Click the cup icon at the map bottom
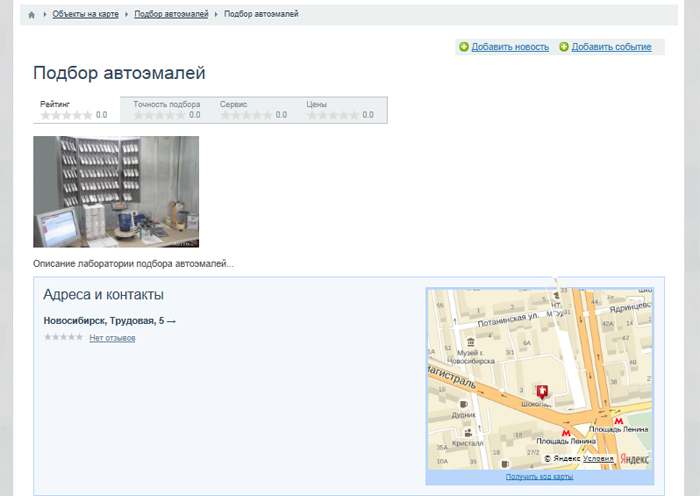Viewport: 700px width, 496px height. (x=505, y=464)
